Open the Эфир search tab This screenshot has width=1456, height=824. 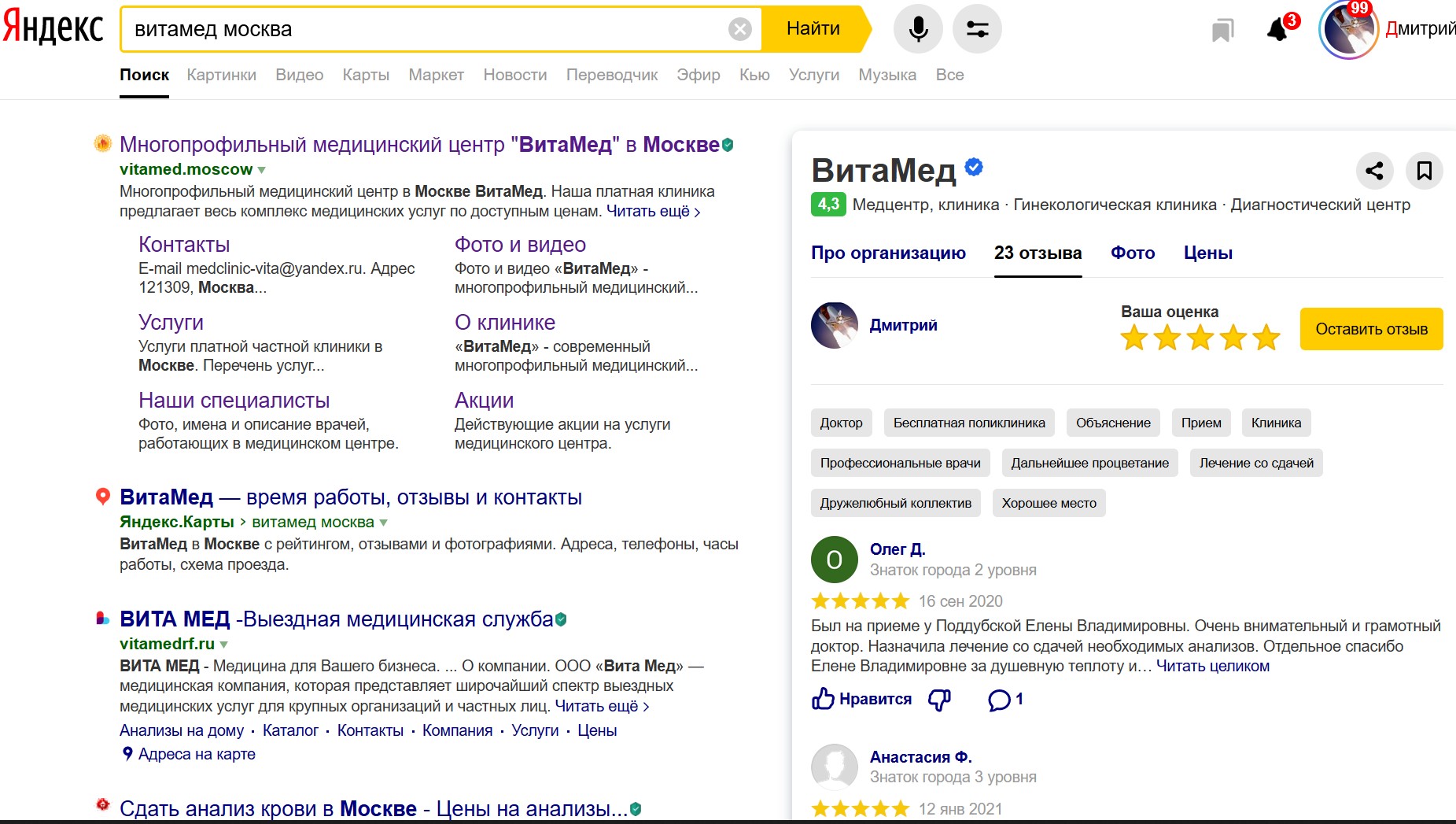tap(699, 75)
